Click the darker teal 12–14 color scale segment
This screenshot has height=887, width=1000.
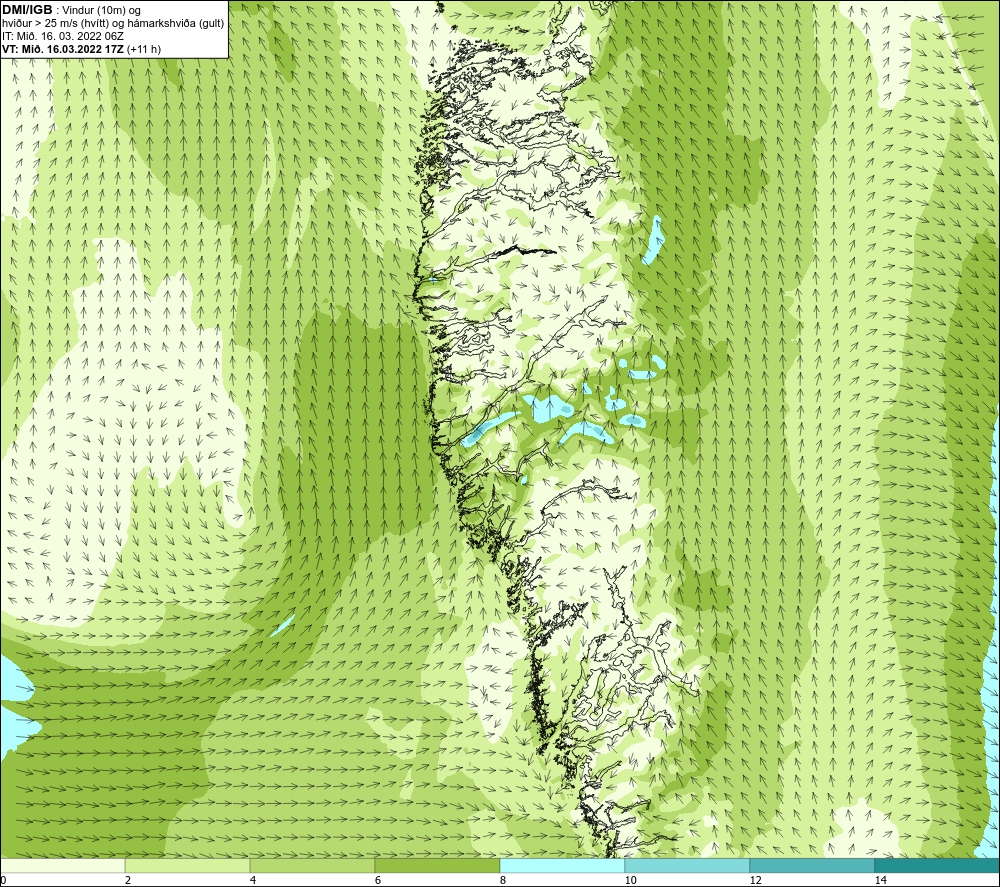(812, 865)
